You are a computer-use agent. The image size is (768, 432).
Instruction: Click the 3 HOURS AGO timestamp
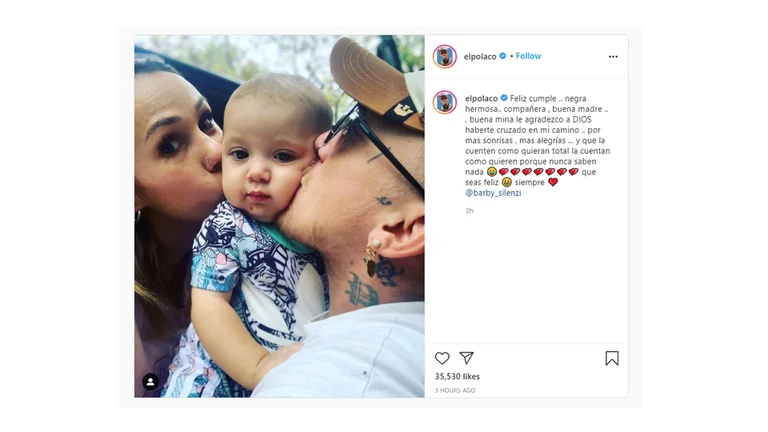click(x=455, y=390)
